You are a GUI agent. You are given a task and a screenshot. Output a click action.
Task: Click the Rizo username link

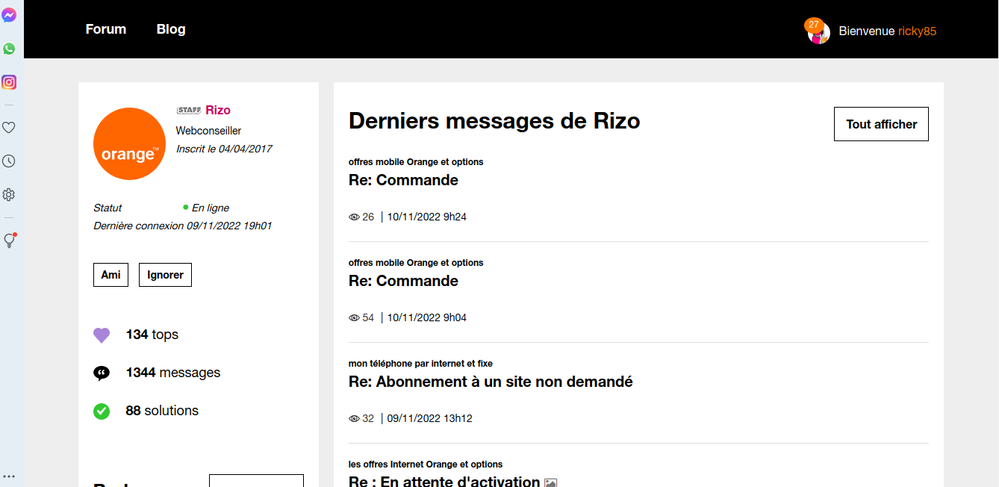click(218, 110)
